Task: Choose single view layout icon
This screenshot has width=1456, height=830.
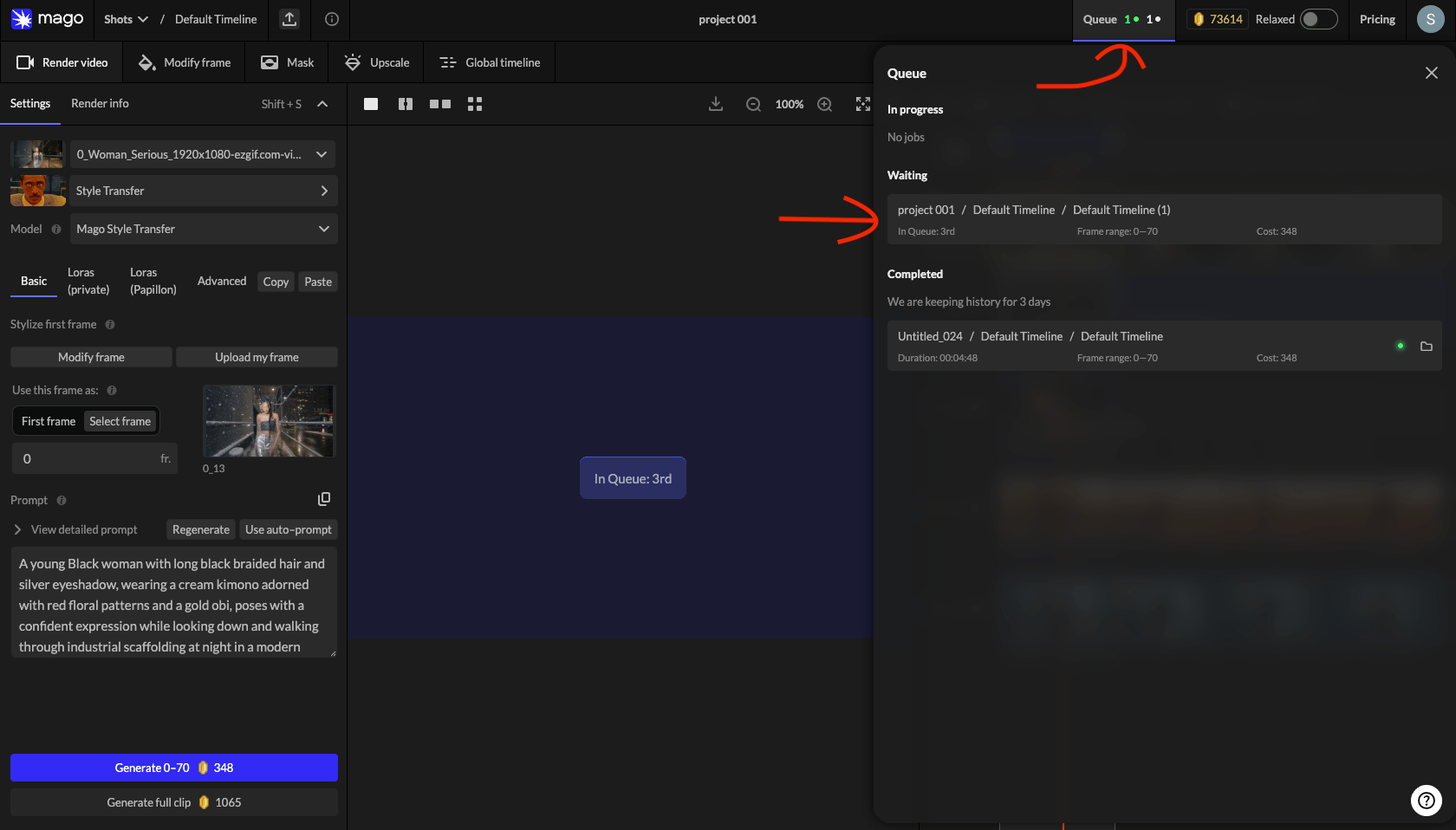Action: [x=371, y=104]
